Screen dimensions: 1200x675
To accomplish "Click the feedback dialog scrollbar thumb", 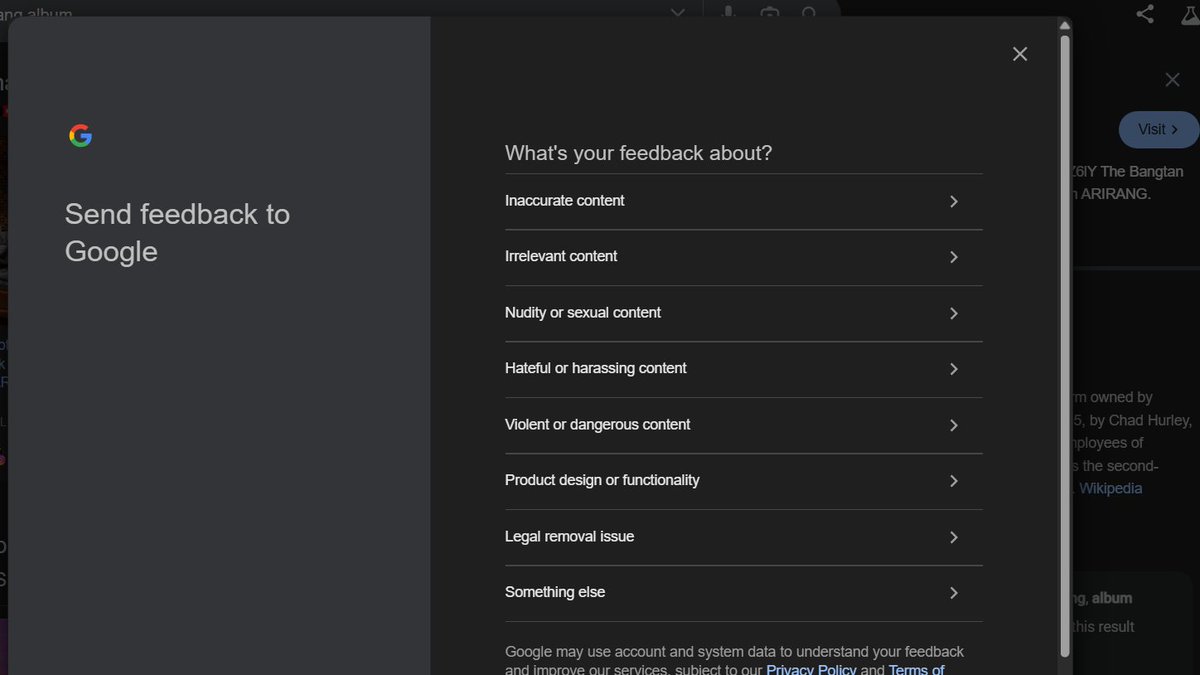I will tap(1065, 345).
